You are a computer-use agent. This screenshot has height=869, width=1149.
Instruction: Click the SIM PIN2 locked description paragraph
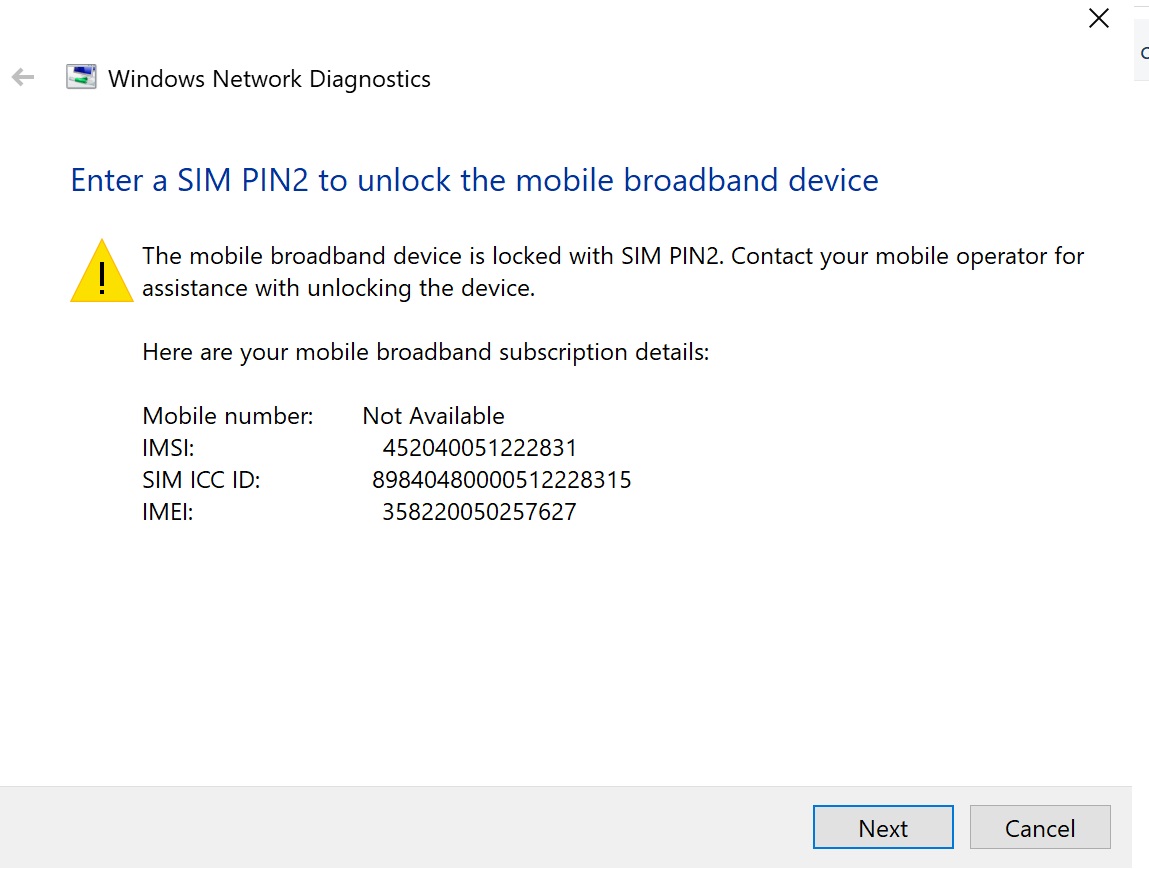coord(613,271)
